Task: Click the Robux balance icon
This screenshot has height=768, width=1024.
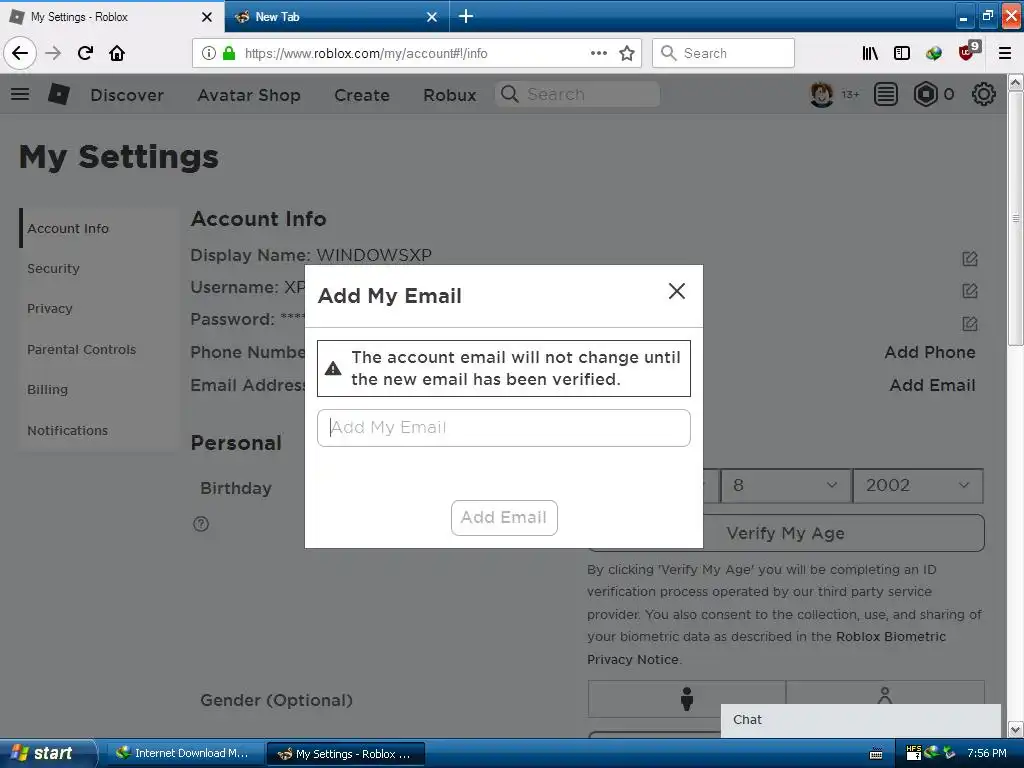Action: (x=925, y=95)
